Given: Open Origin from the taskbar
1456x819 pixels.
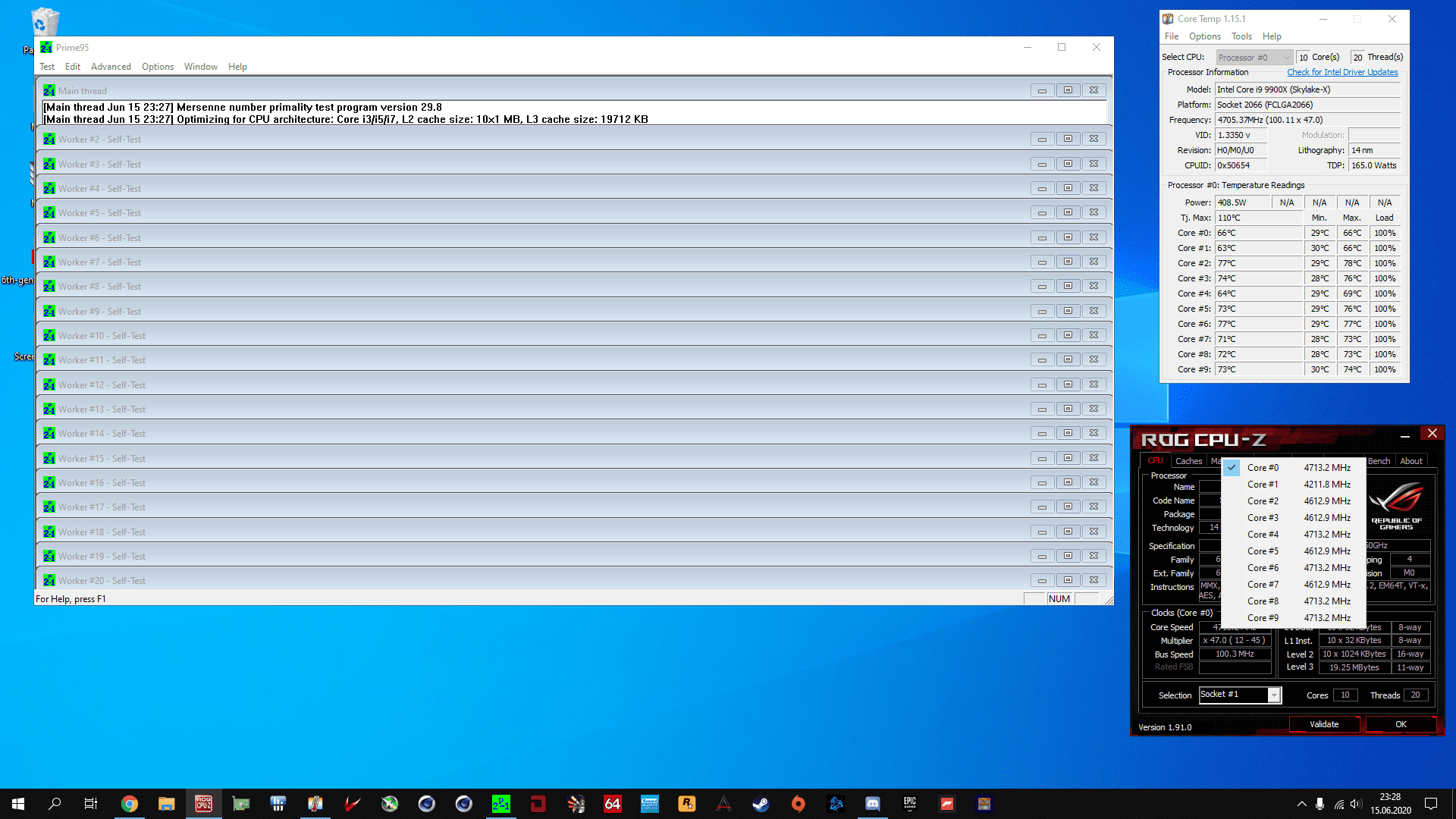Looking at the screenshot, I should point(799,804).
